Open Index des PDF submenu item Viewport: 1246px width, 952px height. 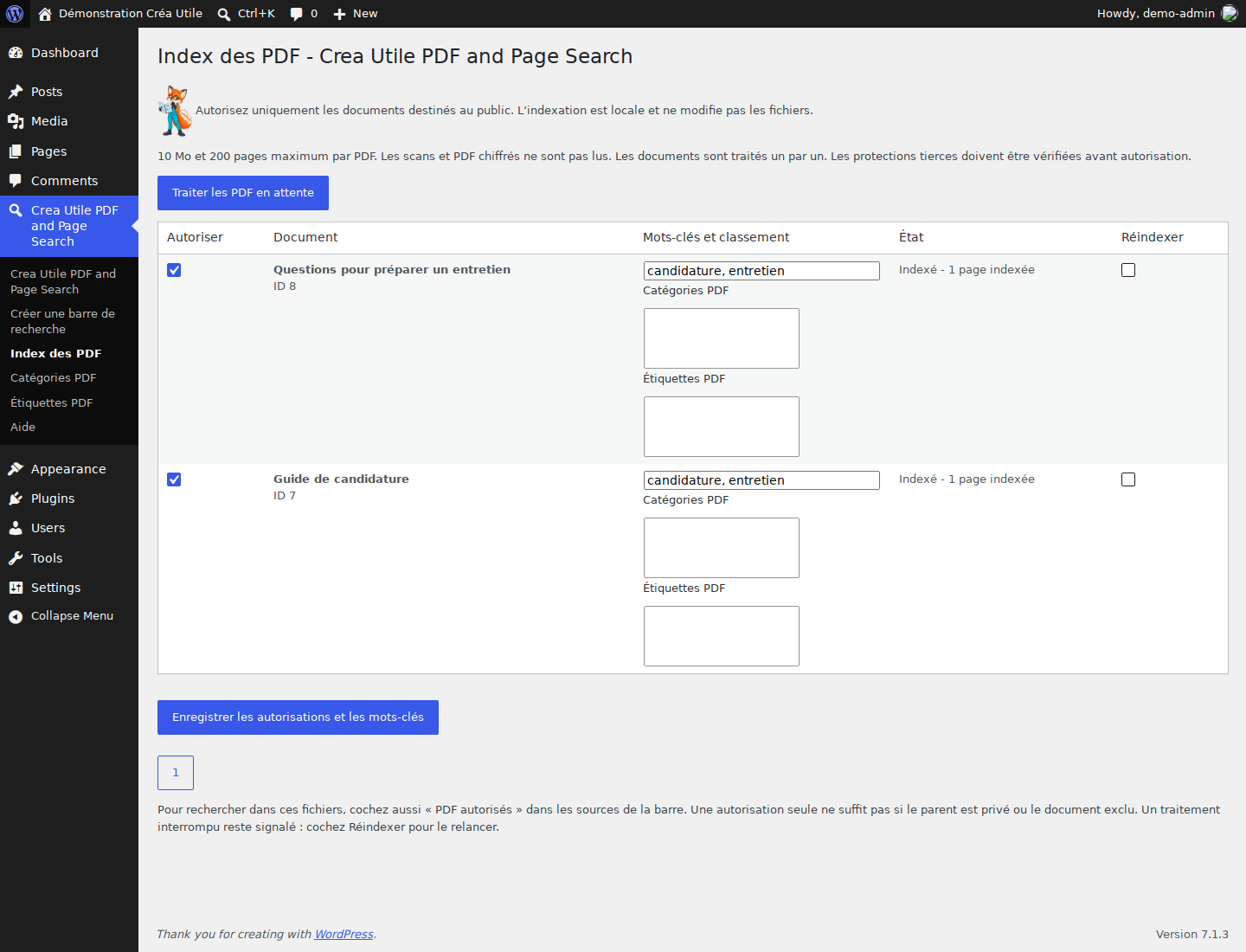click(x=69, y=353)
